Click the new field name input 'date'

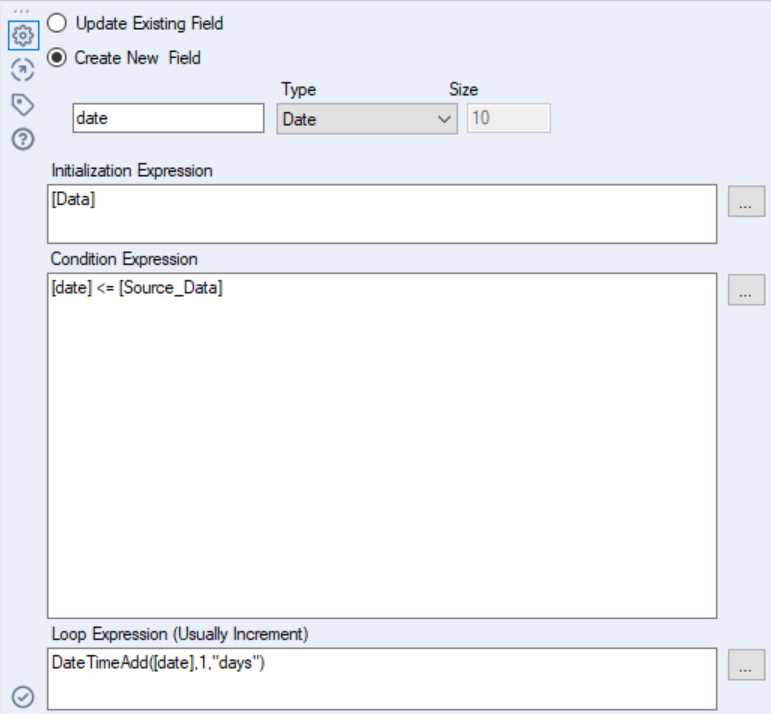tap(168, 118)
